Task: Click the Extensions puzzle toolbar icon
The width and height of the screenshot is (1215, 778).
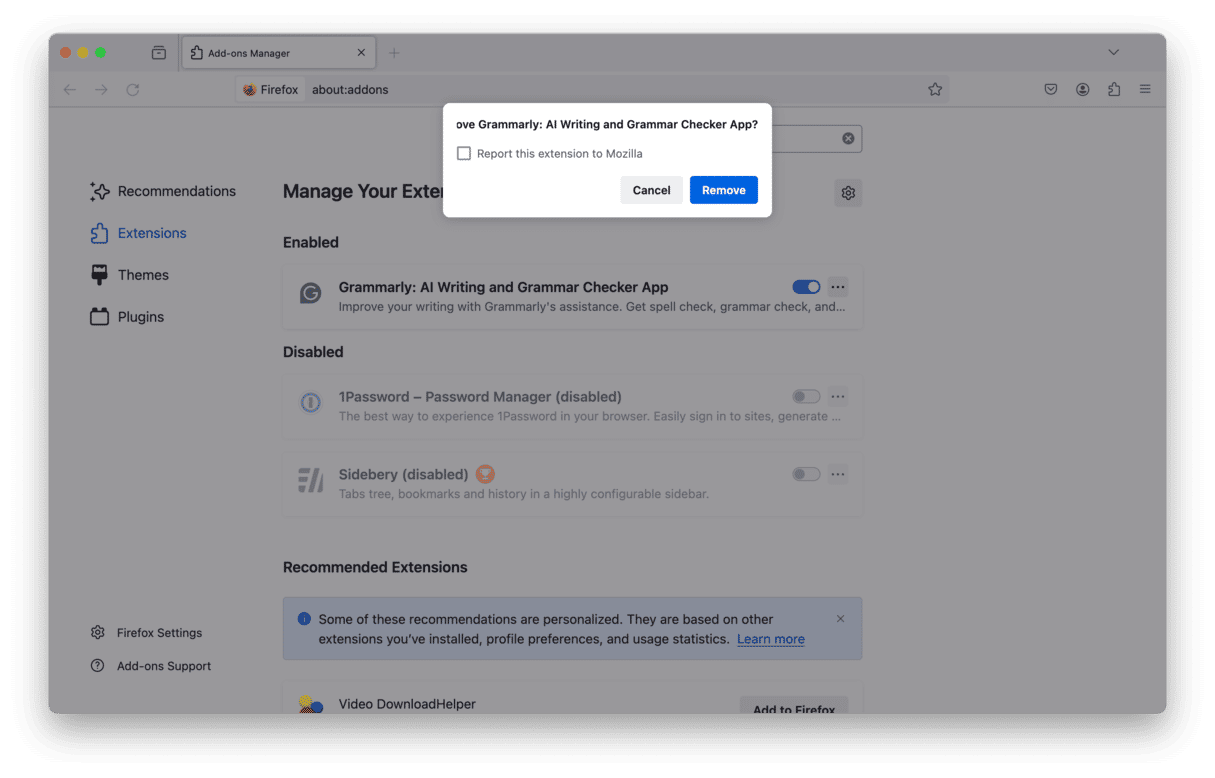Action: click(1114, 89)
